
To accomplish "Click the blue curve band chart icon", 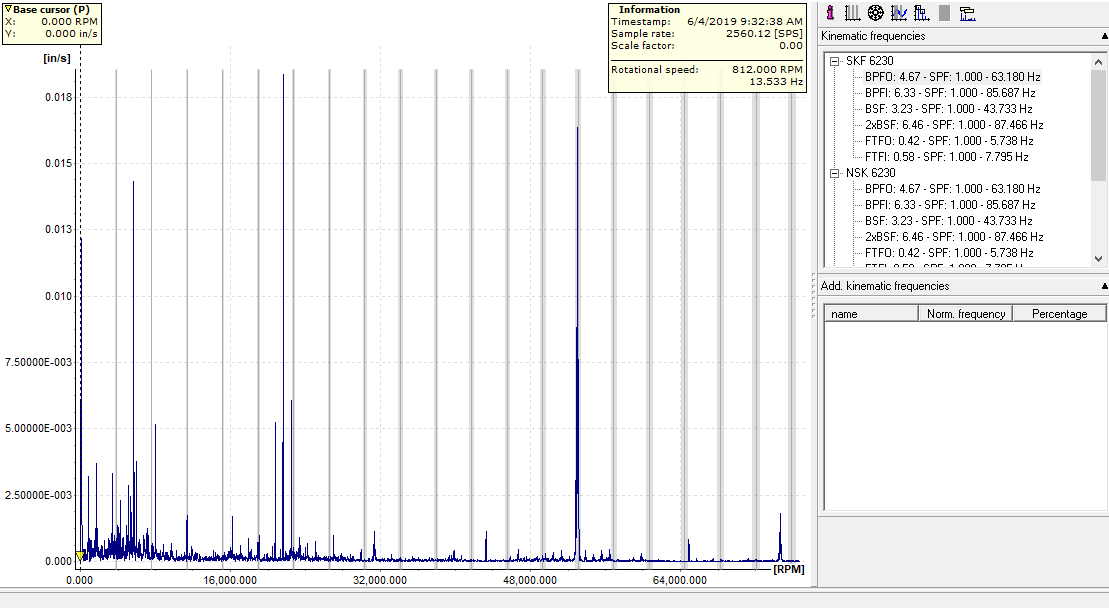I will [x=898, y=13].
